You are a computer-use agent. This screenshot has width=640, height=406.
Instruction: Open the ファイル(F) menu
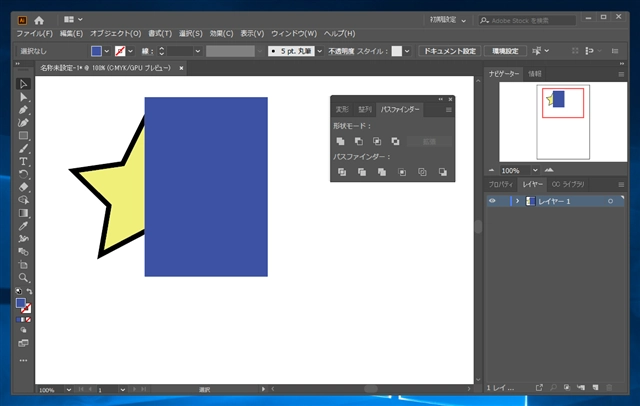pos(35,33)
